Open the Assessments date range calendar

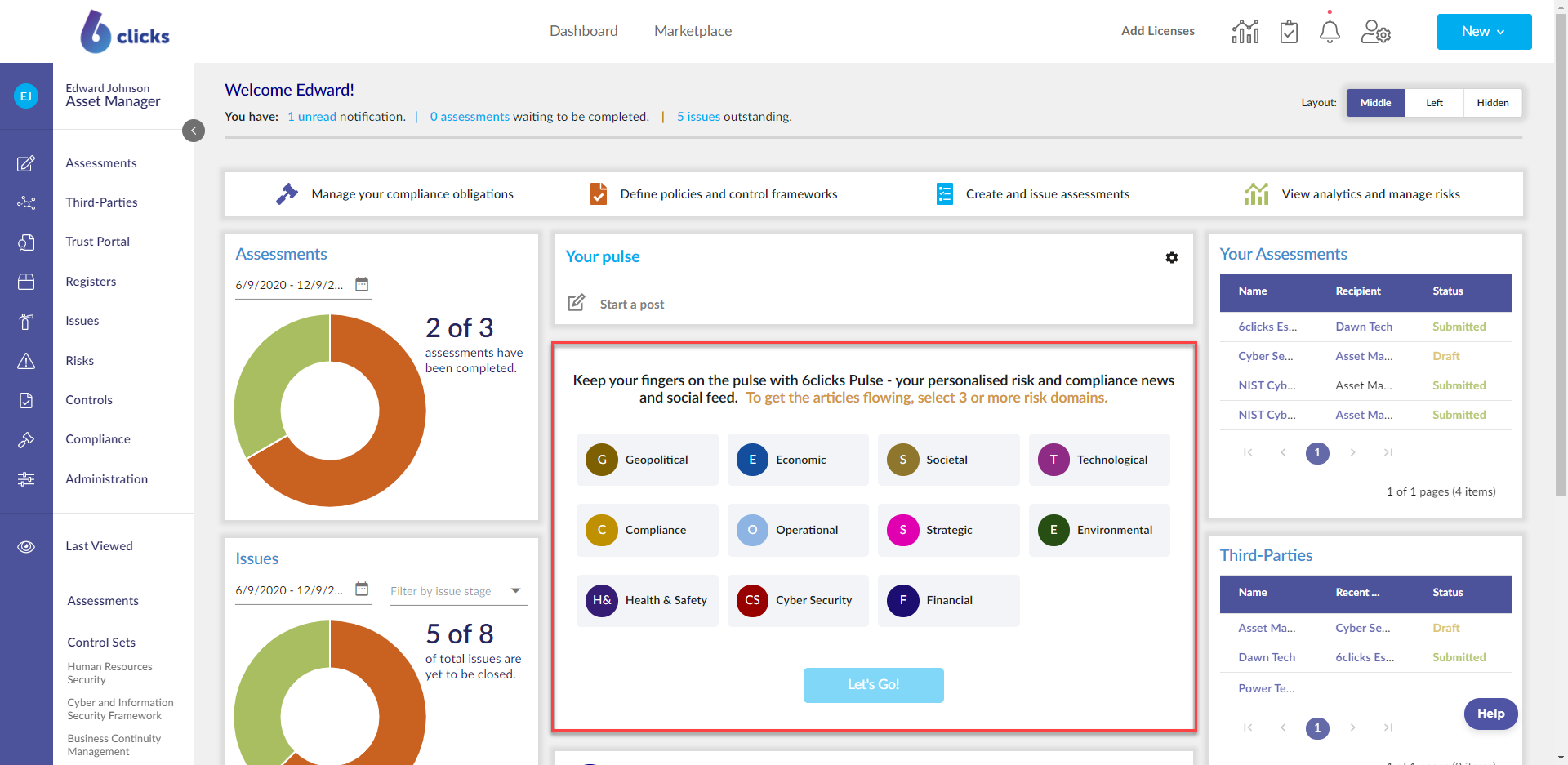coord(362,284)
